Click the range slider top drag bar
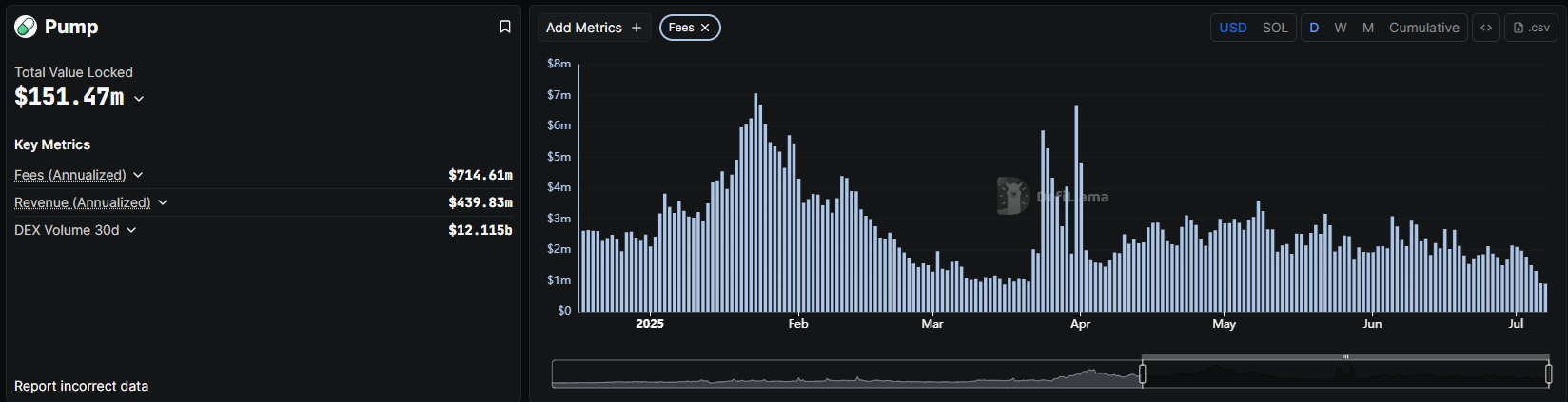The height and width of the screenshot is (402, 1568). [x=1345, y=356]
